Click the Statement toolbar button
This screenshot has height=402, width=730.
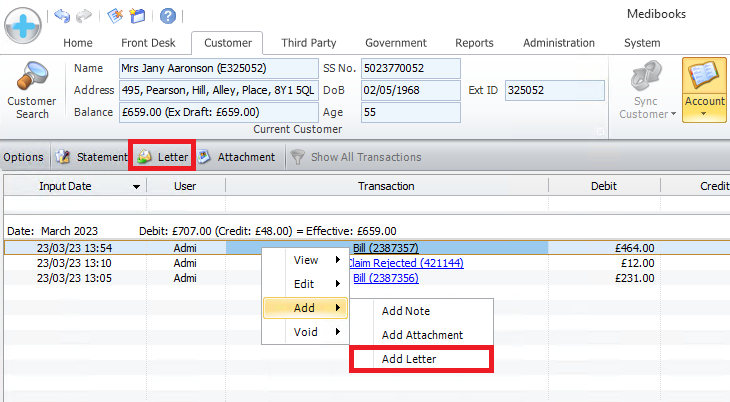[x=91, y=157]
